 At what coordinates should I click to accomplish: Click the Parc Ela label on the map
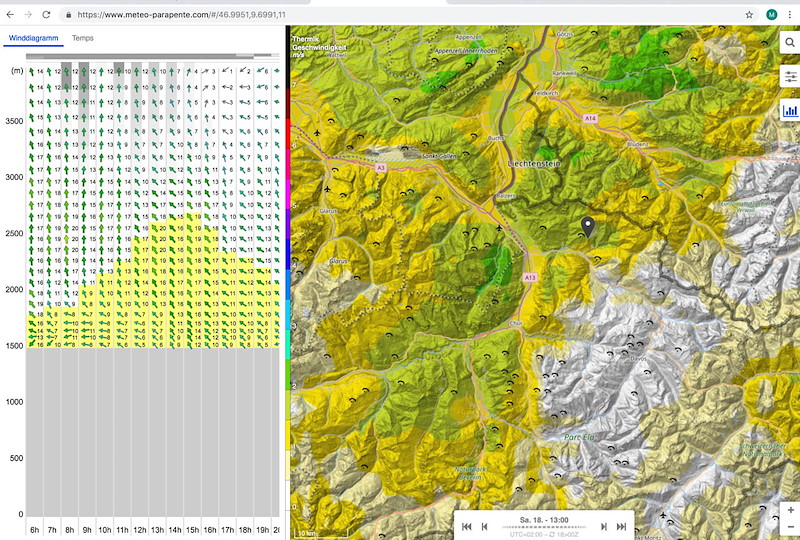pos(580,437)
